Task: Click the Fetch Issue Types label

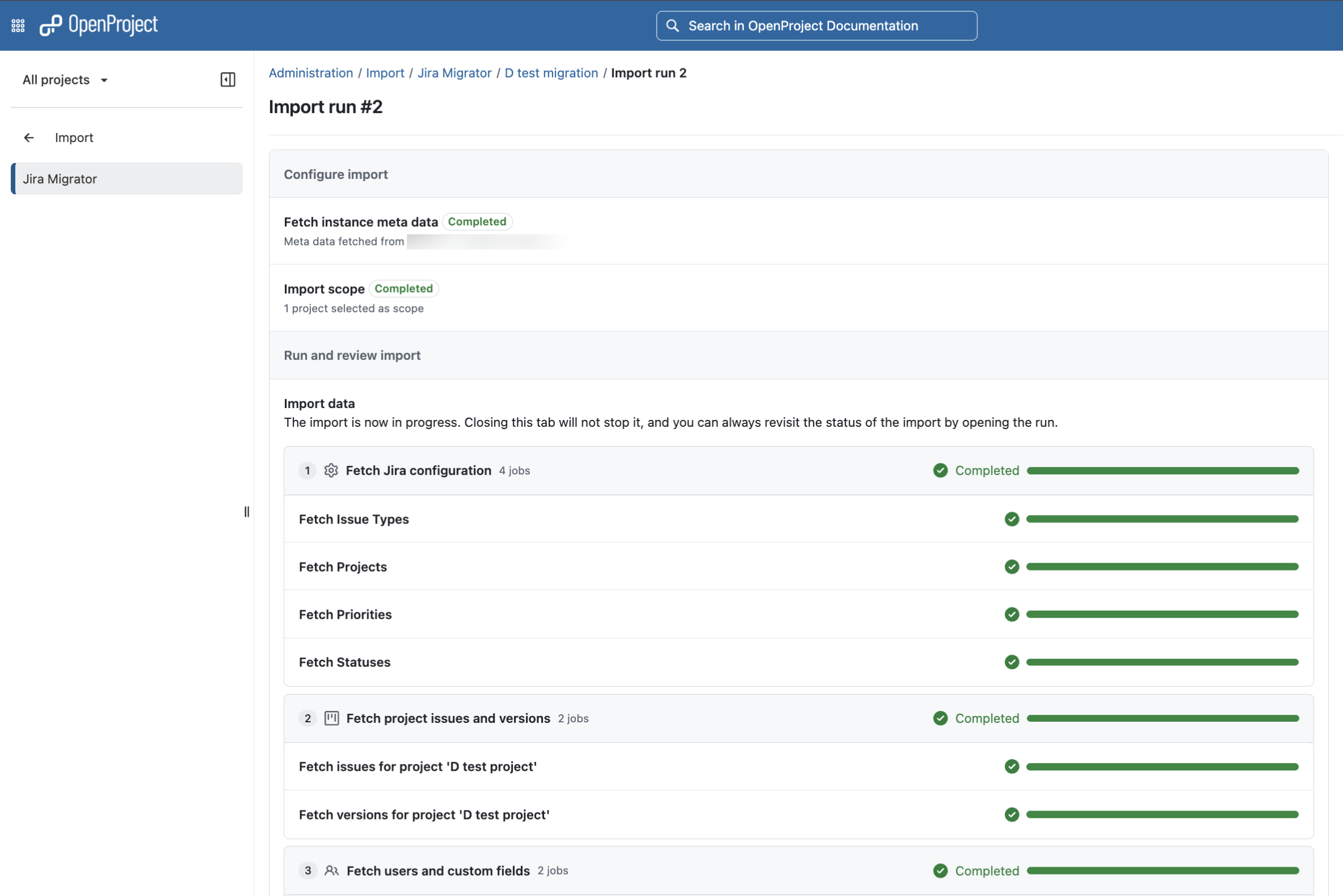Action: 354,519
